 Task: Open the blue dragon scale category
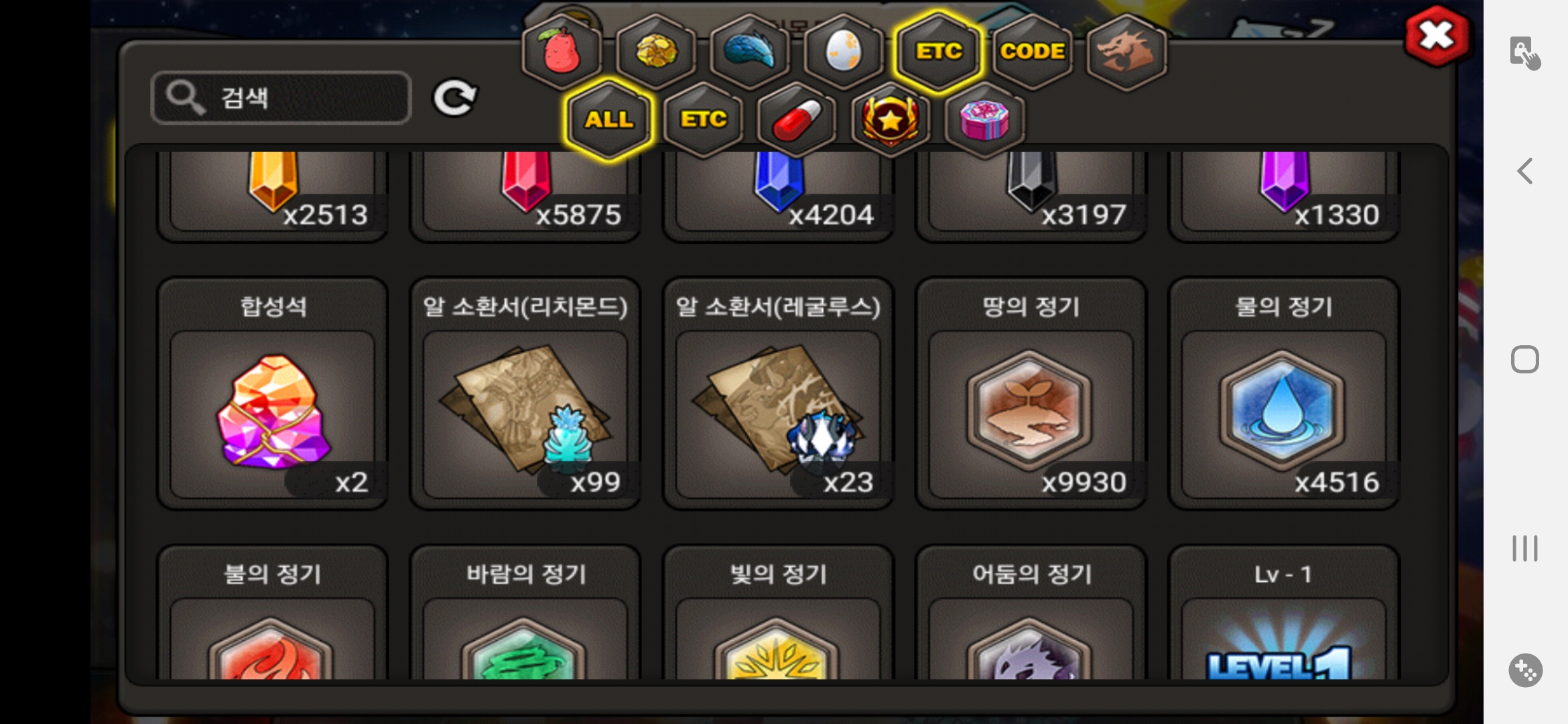click(750, 52)
